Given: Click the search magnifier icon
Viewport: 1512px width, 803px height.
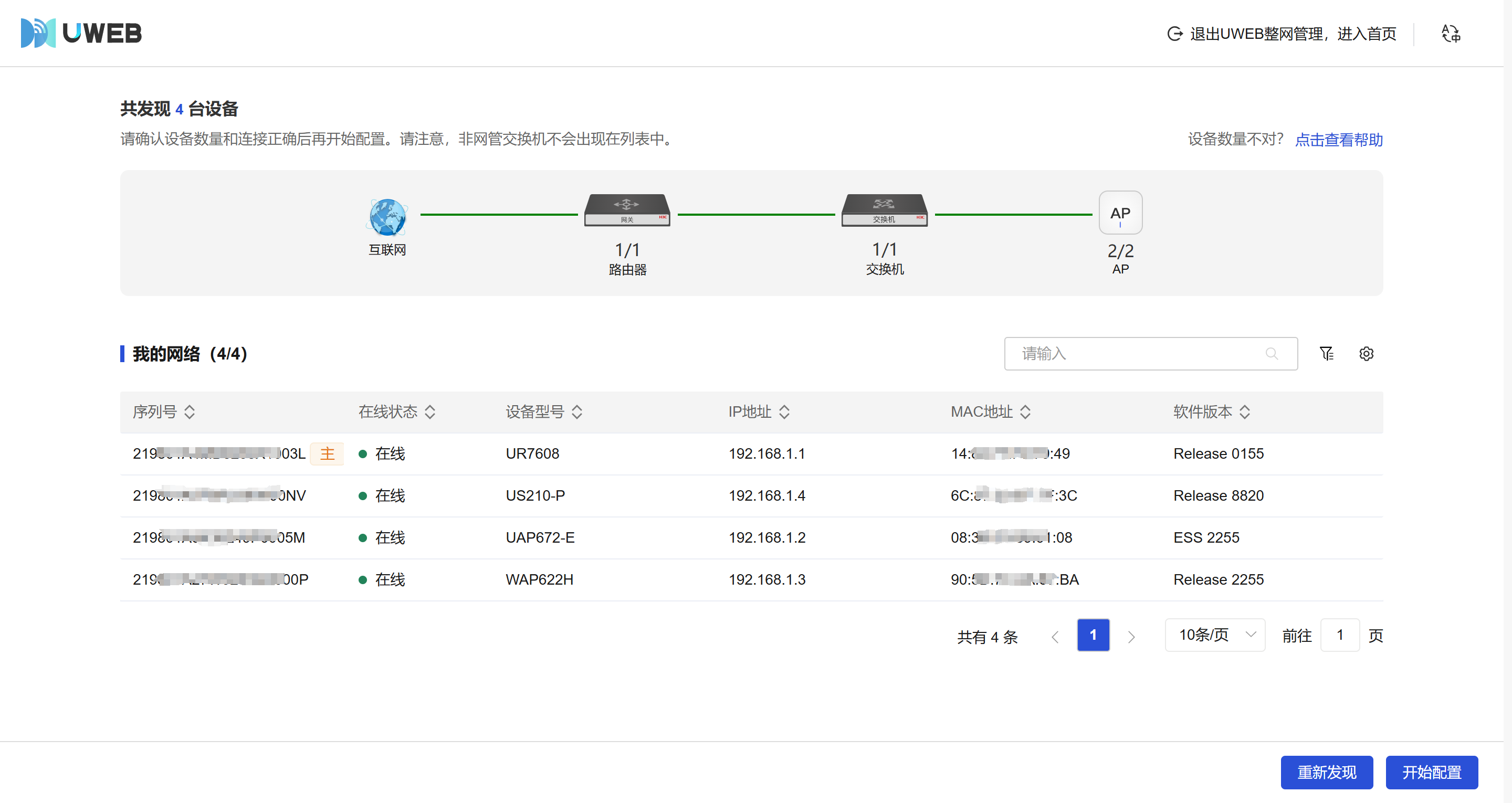Looking at the screenshot, I should [1272, 353].
